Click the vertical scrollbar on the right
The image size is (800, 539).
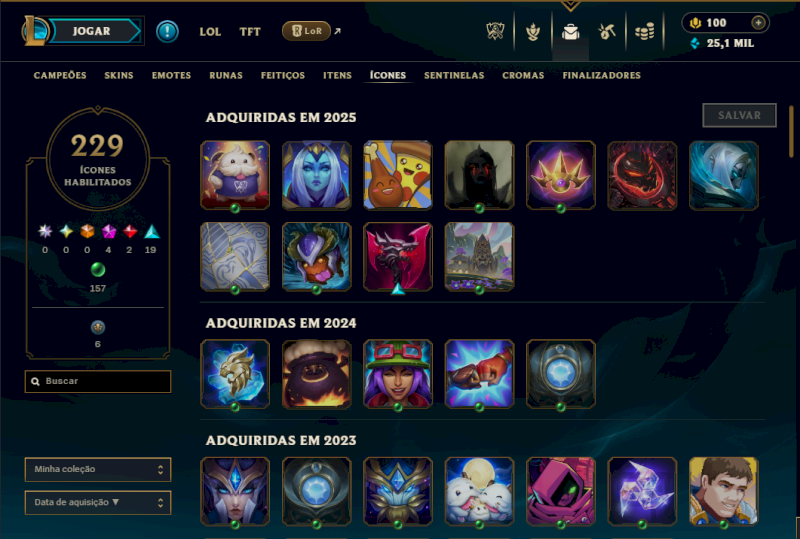tap(791, 132)
